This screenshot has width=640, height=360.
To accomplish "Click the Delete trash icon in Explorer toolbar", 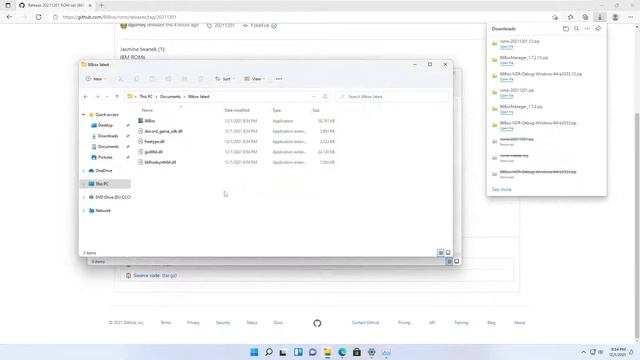I will 200,79.
